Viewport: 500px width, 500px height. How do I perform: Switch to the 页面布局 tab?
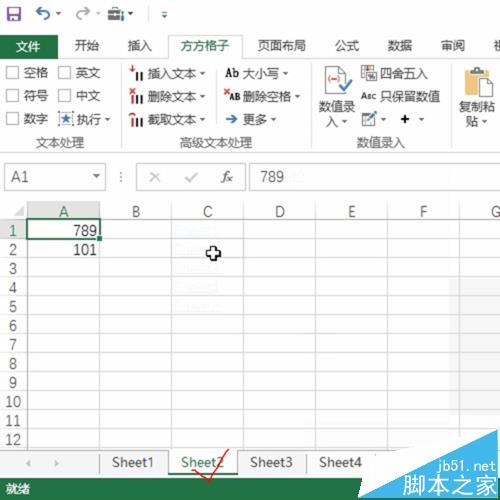281,46
